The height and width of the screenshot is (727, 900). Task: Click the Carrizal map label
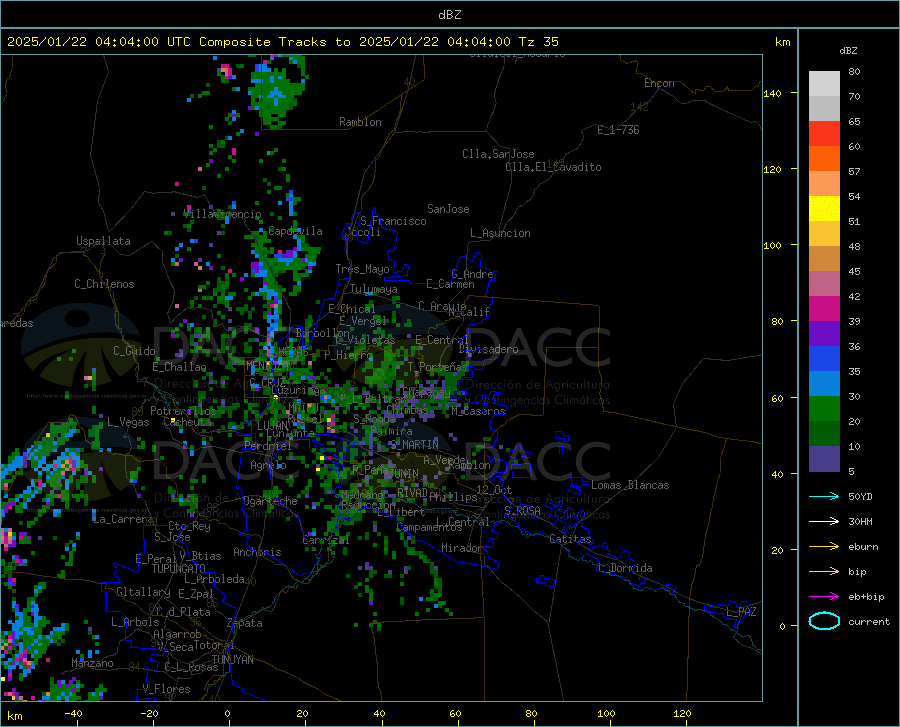(x=326, y=540)
